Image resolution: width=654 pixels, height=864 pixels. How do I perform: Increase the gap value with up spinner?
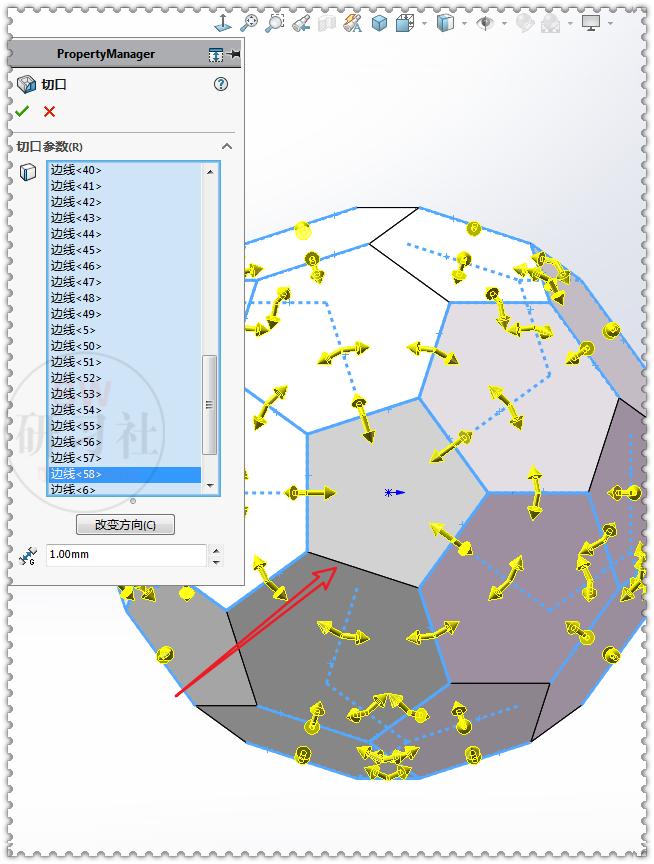217,550
